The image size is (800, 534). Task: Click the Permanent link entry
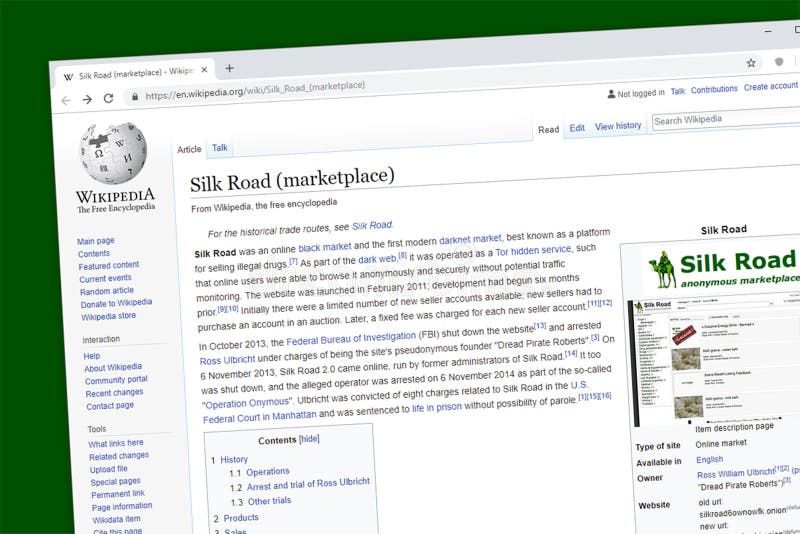118,494
